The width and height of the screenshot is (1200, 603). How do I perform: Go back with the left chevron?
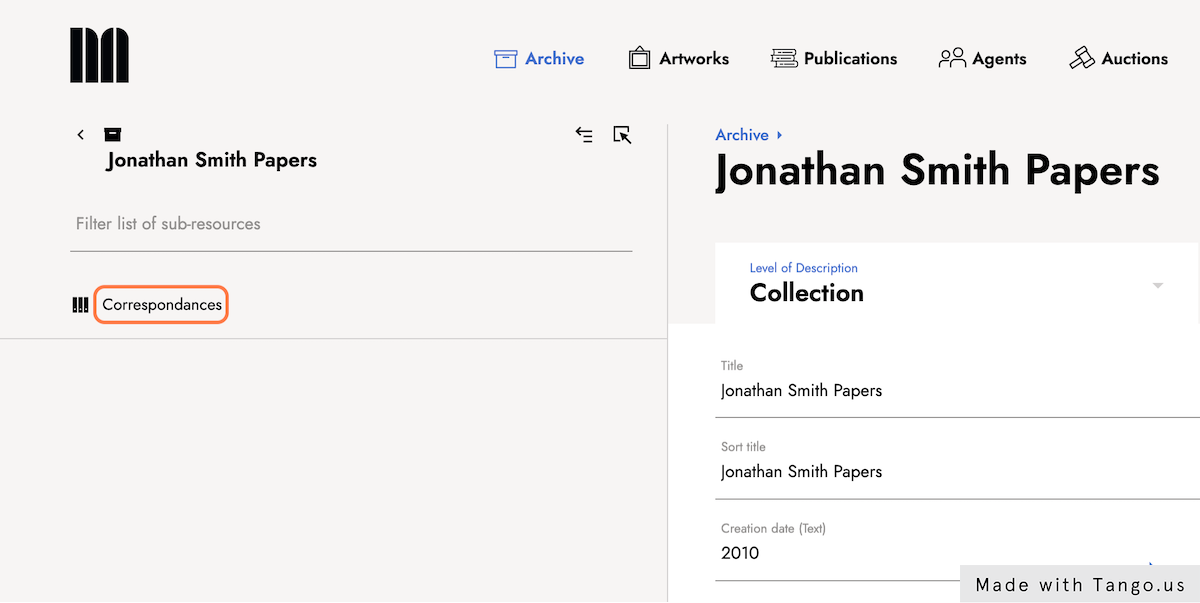pos(81,134)
